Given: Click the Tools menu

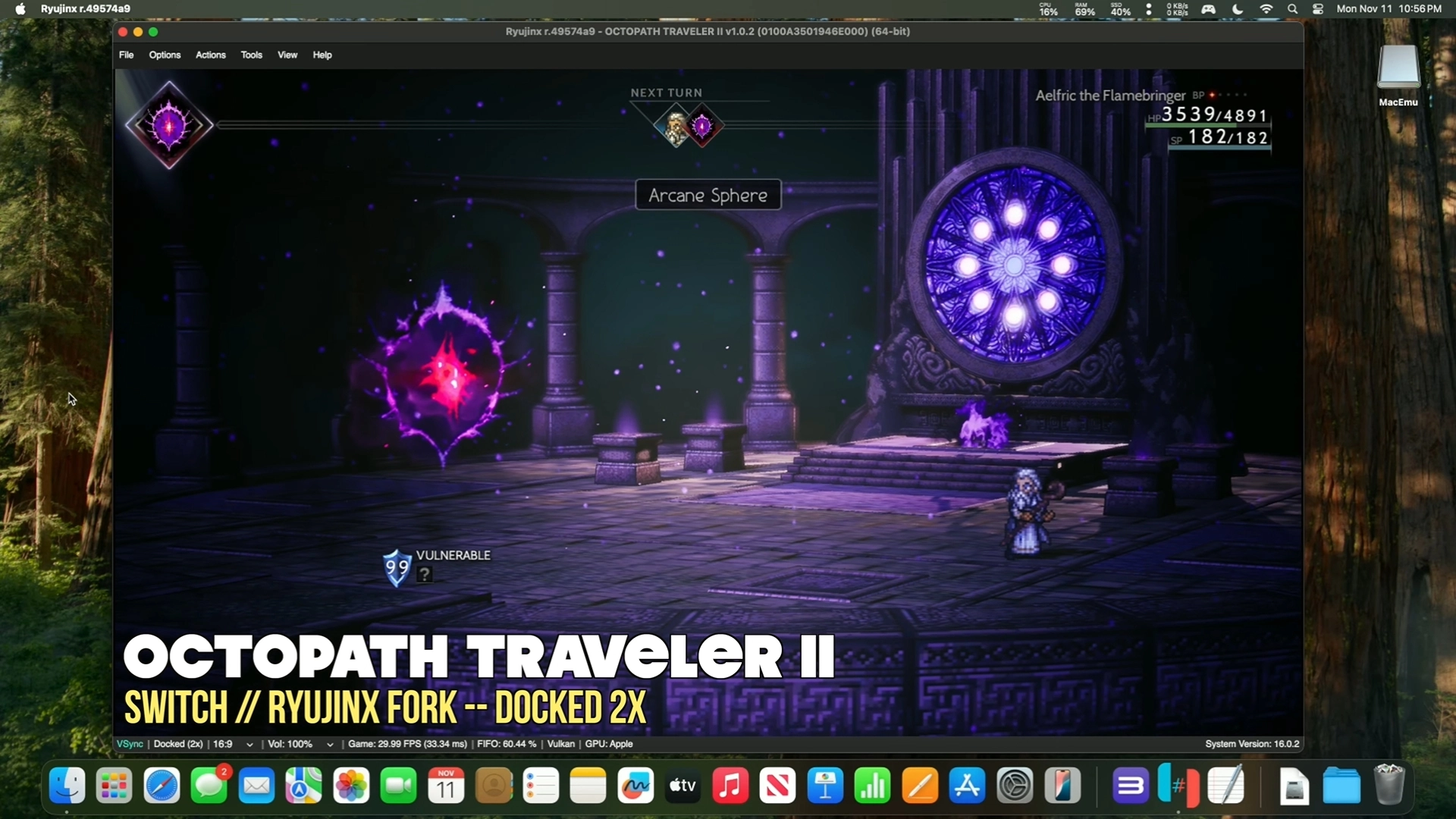Looking at the screenshot, I should [251, 55].
